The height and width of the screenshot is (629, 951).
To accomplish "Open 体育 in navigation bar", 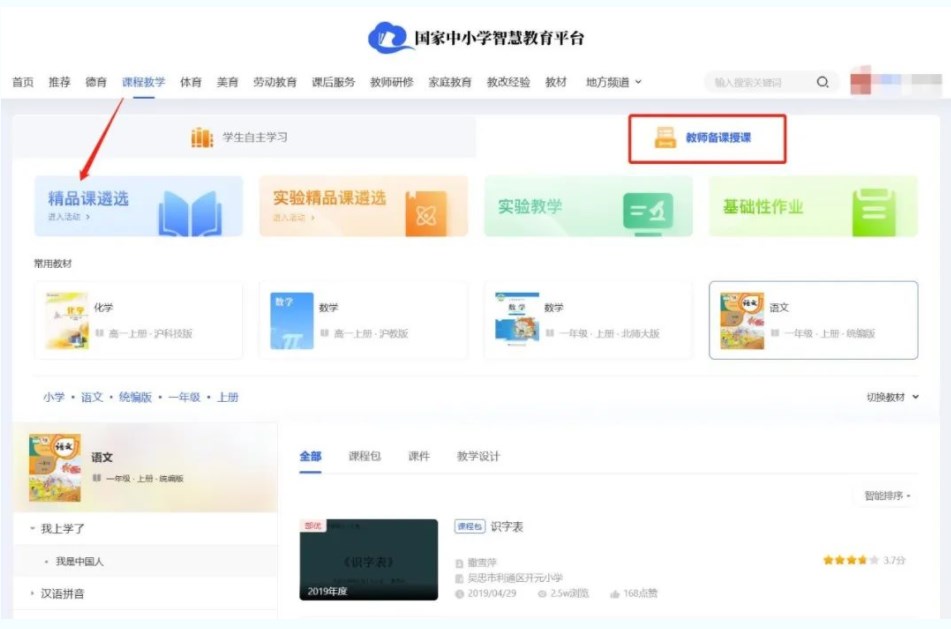I will [190, 82].
